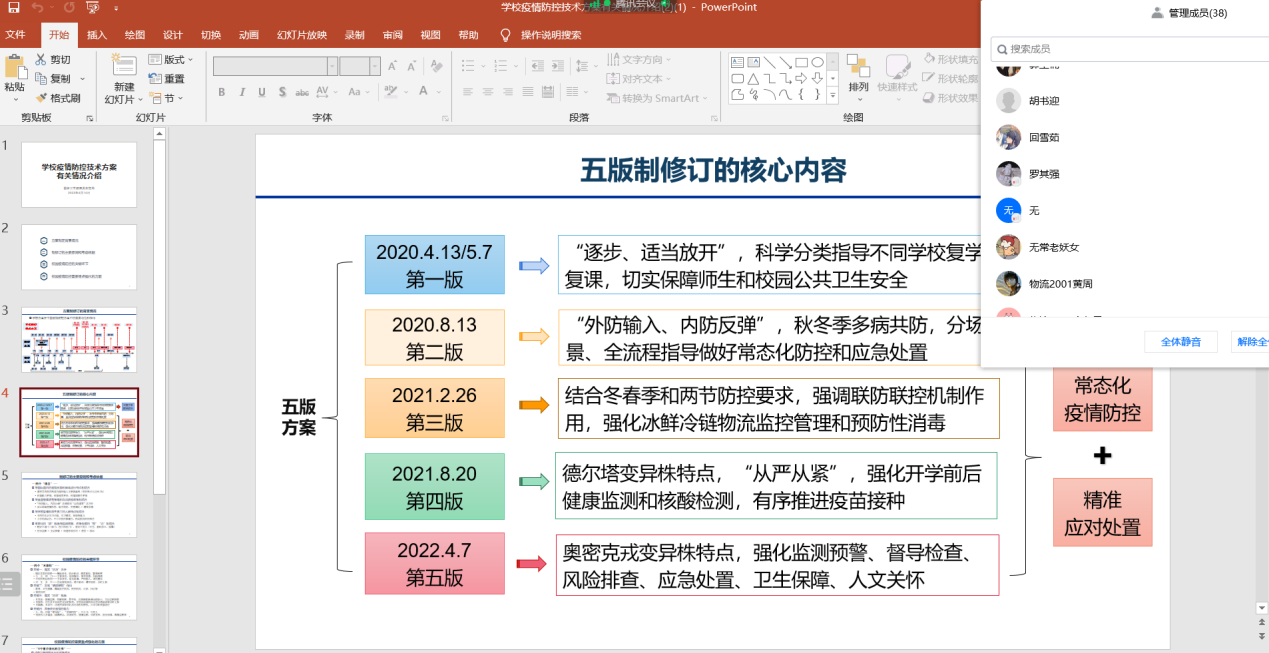The height and width of the screenshot is (653, 1269).
Task: Click the Cut (剪切) scissors icon
Action: pyautogui.click(x=41, y=60)
